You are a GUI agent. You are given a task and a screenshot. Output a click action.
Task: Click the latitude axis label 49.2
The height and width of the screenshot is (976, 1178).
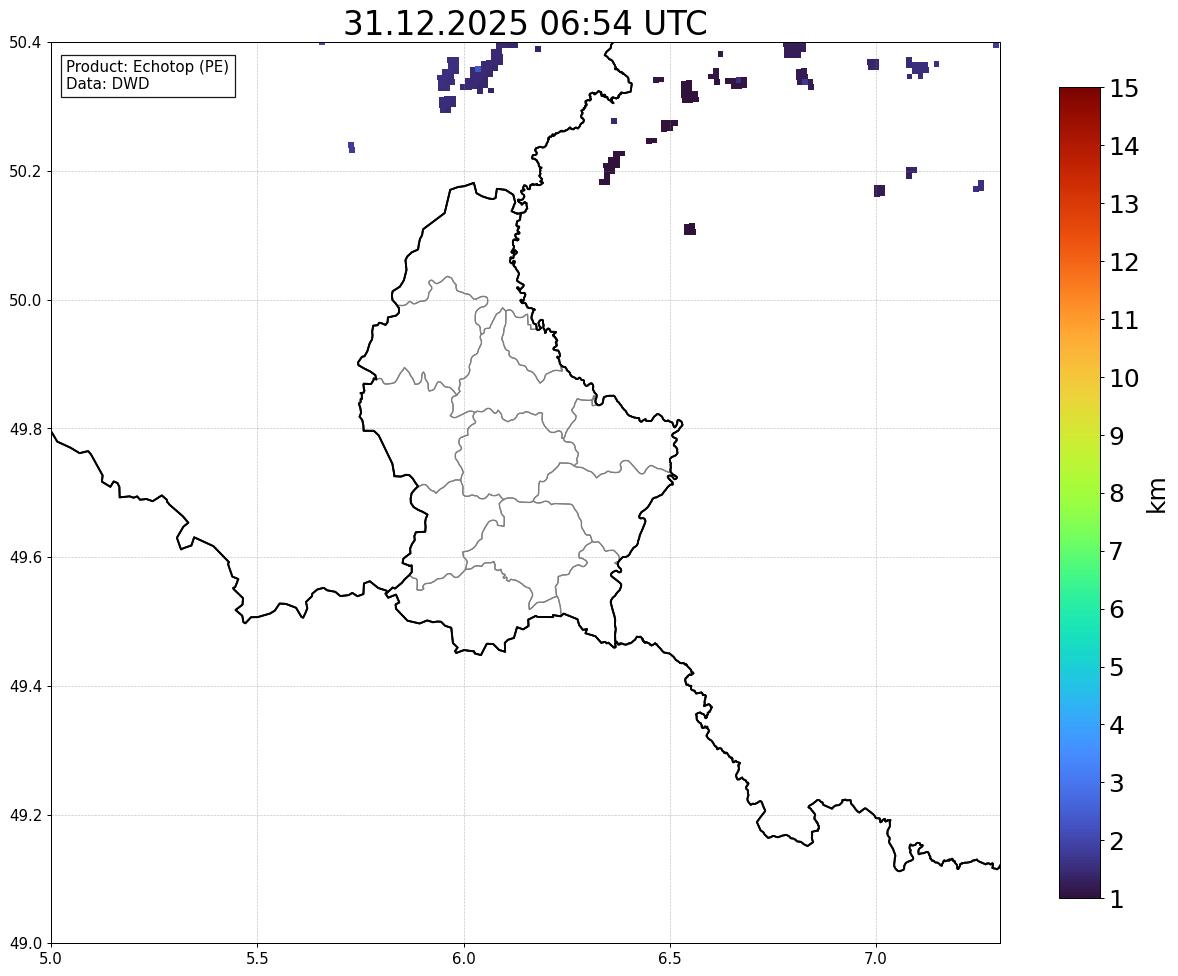[25, 815]
